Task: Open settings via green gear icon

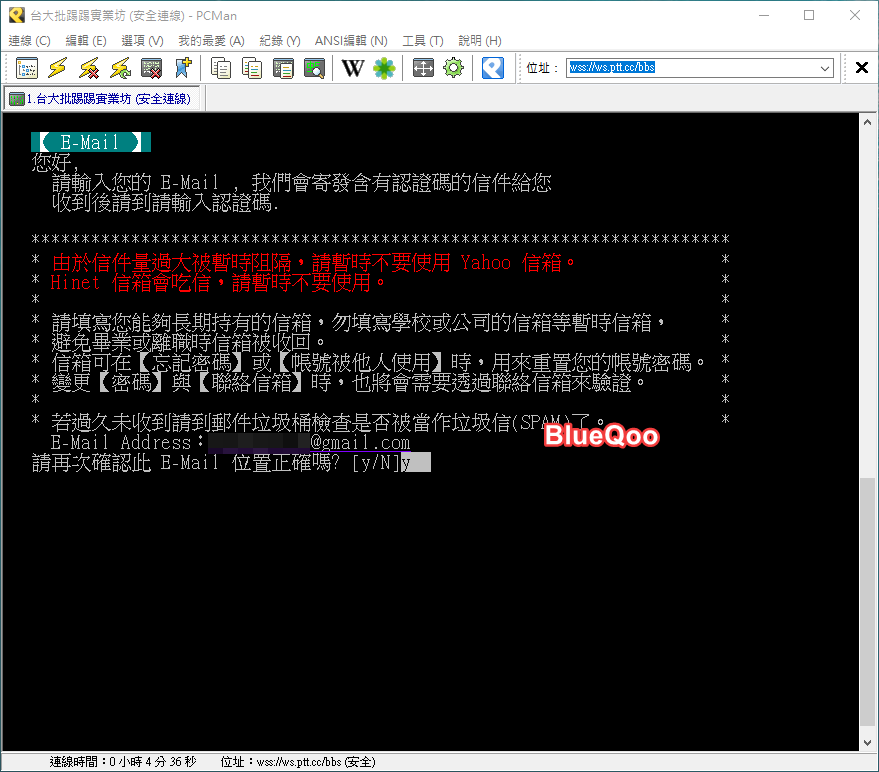Action: [x=454, y=68]
